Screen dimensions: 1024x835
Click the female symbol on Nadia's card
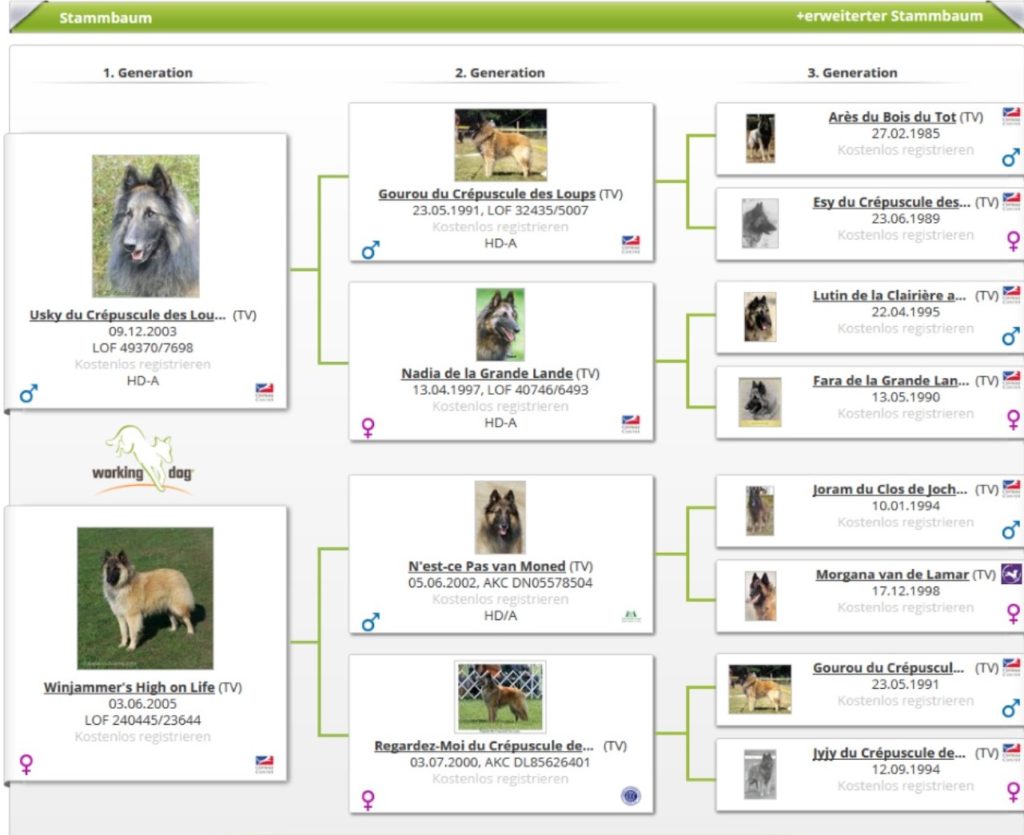[x=368, y=428]
